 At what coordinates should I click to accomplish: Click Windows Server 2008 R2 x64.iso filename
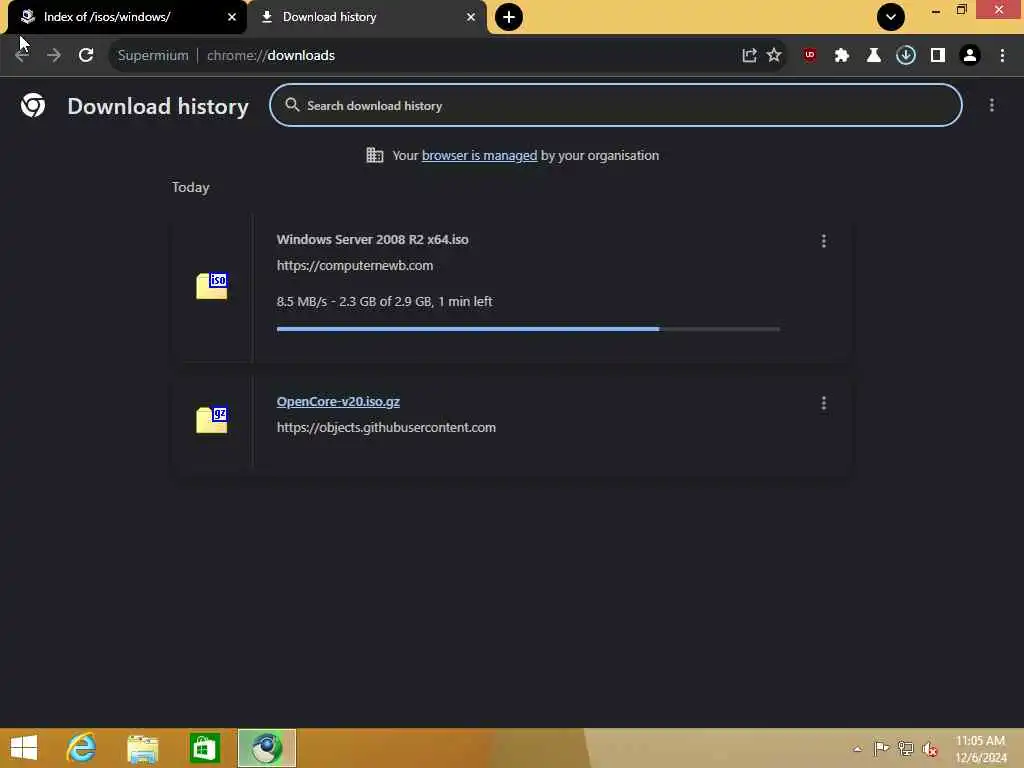click(372, 240)
